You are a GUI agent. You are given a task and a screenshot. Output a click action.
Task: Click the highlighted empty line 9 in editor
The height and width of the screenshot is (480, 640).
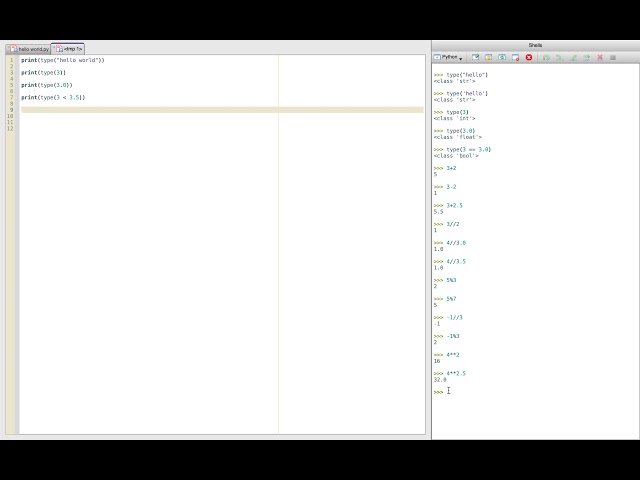[222, 110]
